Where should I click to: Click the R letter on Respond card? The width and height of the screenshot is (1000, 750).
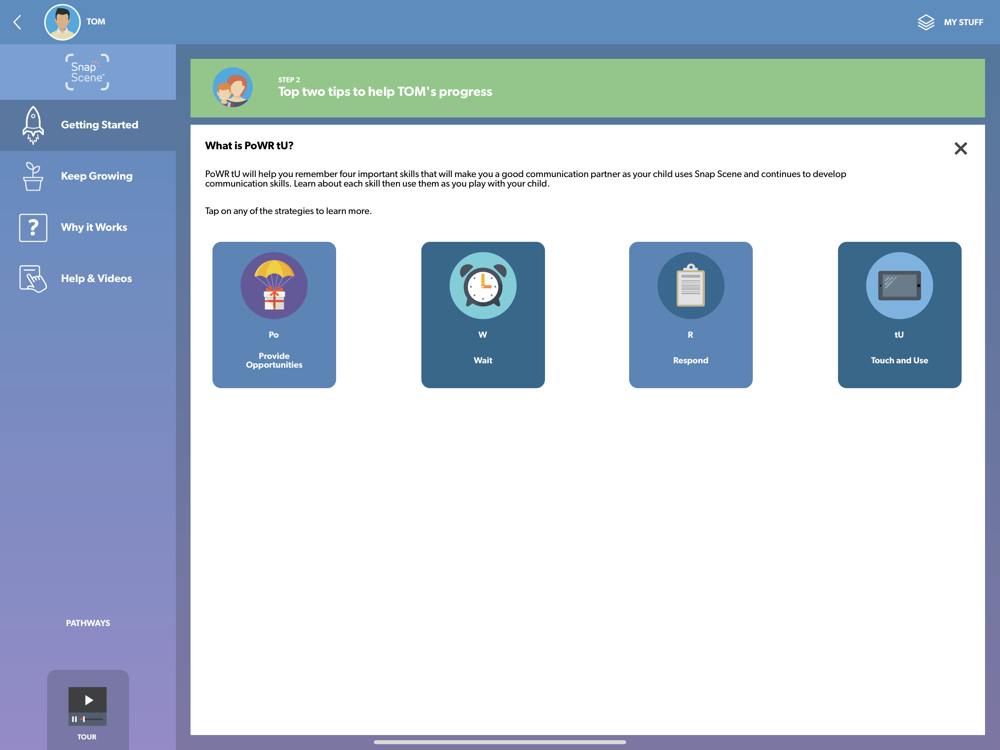[x=691, y=335]
